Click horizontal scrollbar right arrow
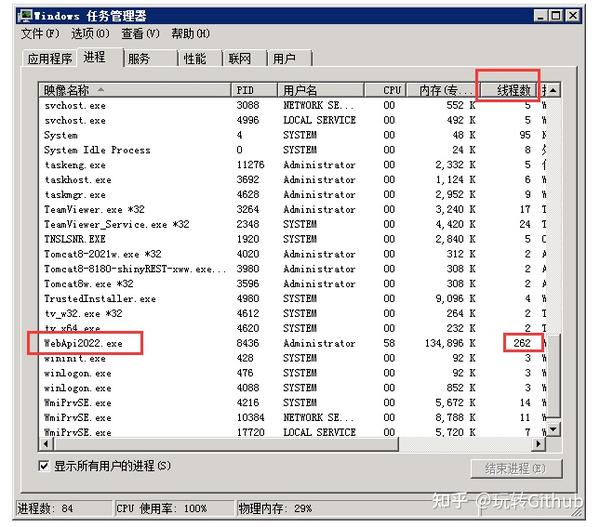Viewport: 600px width, 527px height. click(x=539, y=444)
